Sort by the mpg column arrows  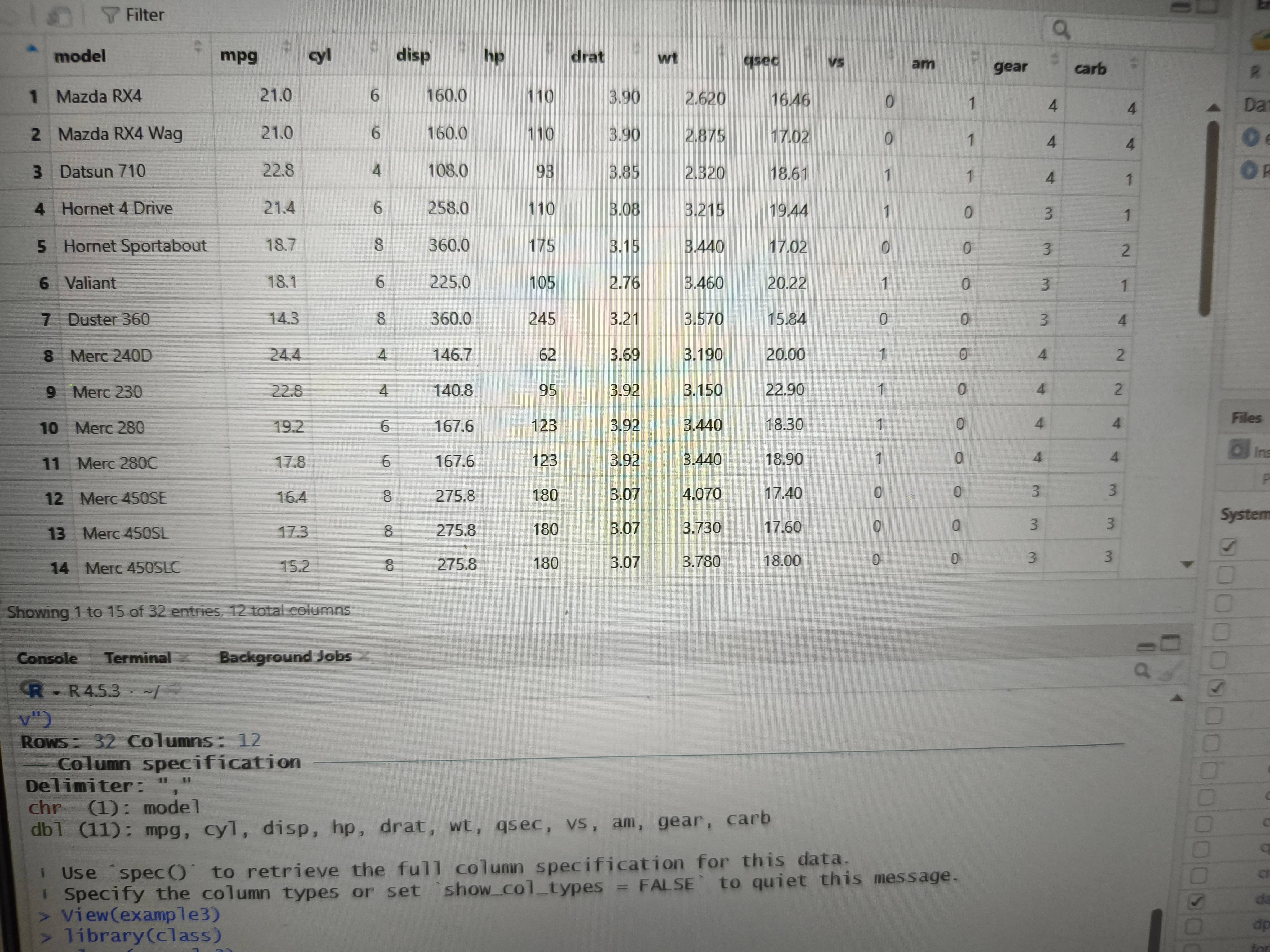287,46
